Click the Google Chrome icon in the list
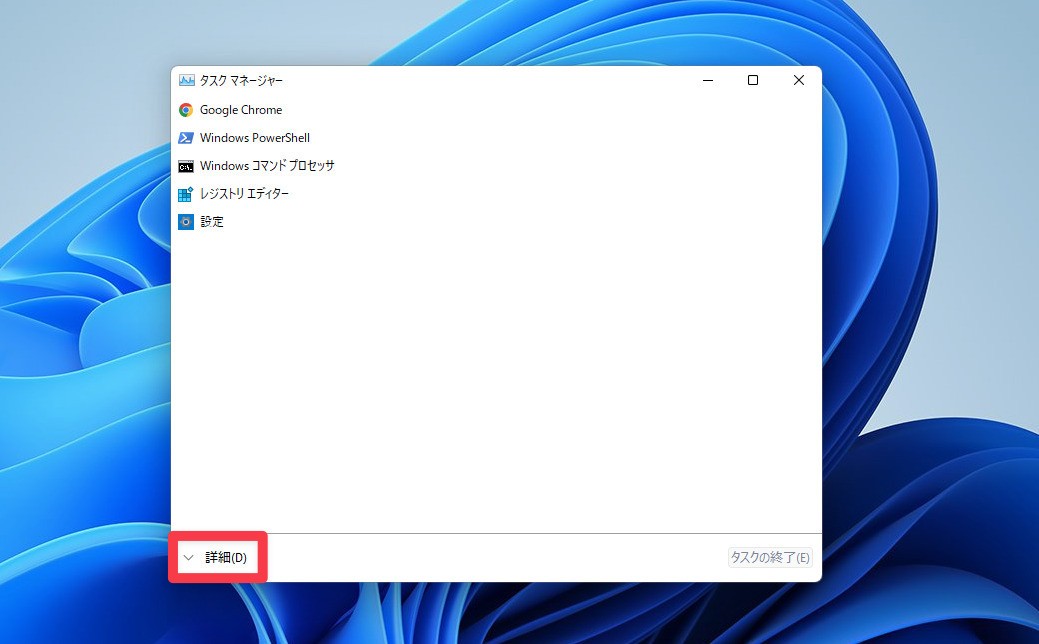The height and width of the screenshot is (644, 1039). 186,110
